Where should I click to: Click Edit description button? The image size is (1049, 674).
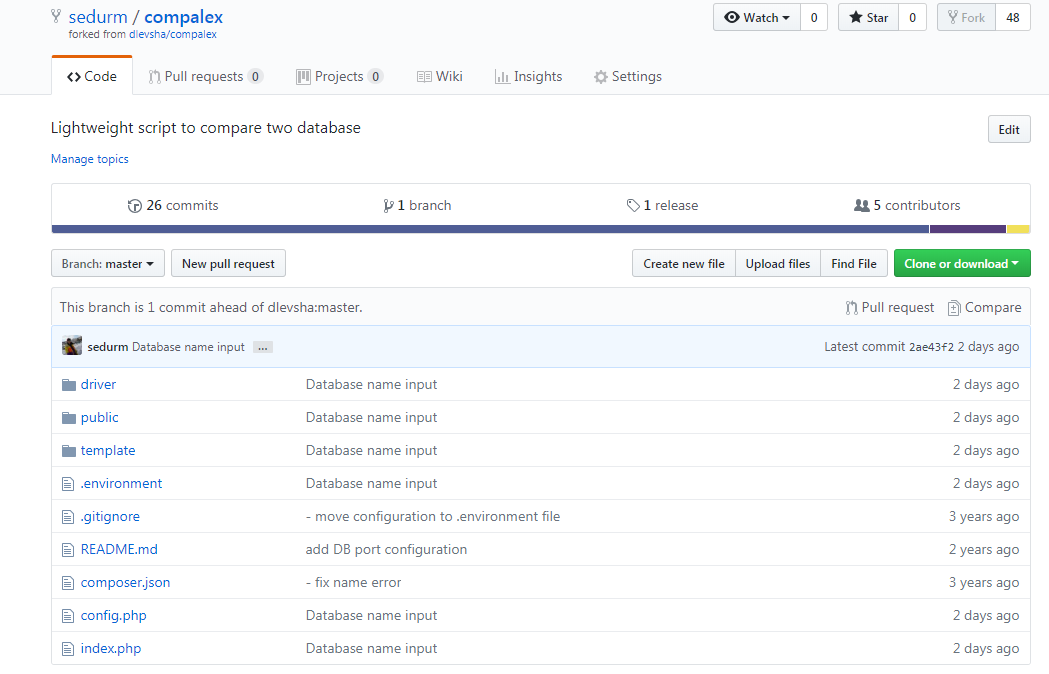1009,129
